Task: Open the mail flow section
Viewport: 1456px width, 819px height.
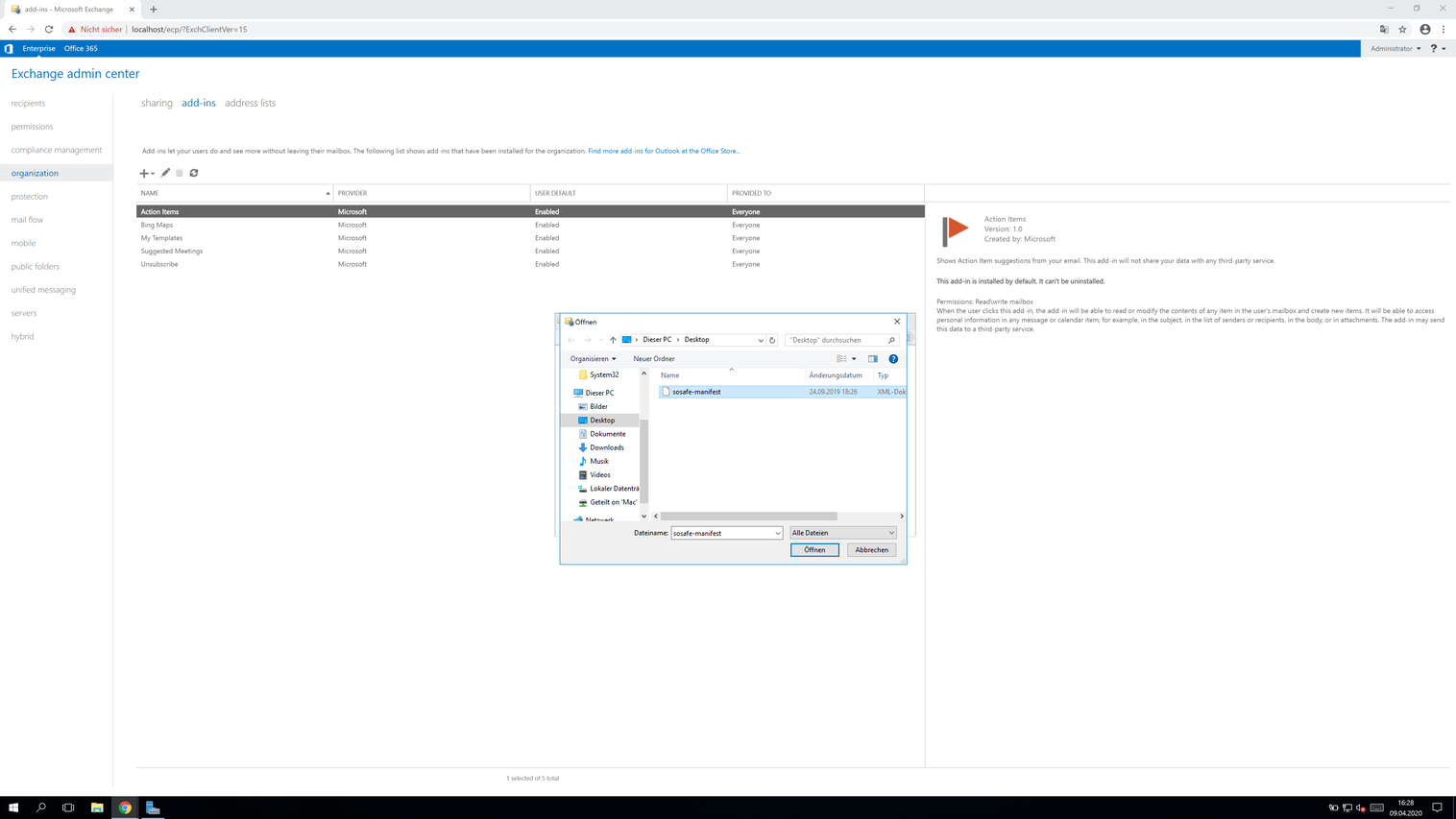Action: point(27,220)
